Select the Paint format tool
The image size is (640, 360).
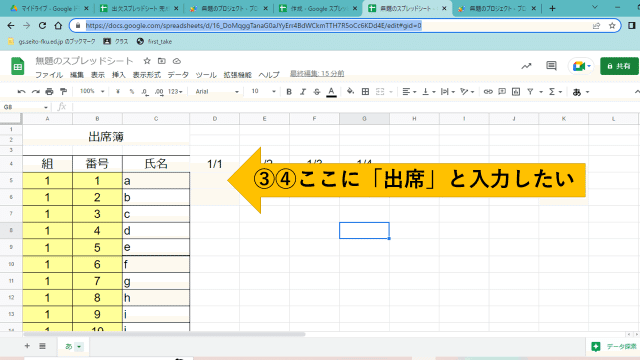pos(63,92)
